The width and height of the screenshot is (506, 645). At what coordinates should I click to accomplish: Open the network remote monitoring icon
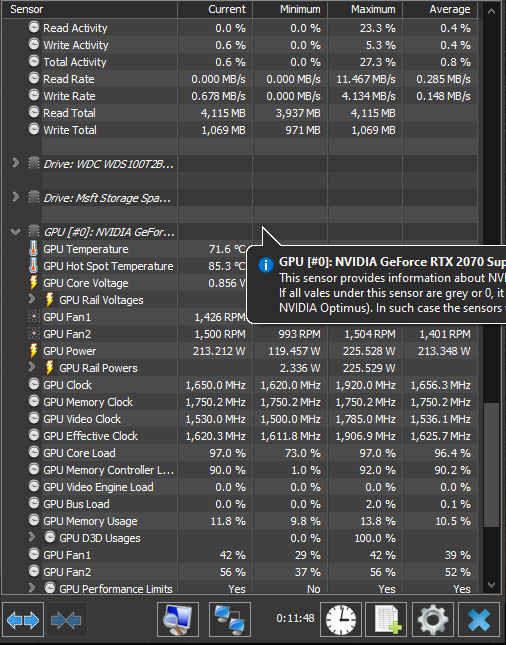230,619
